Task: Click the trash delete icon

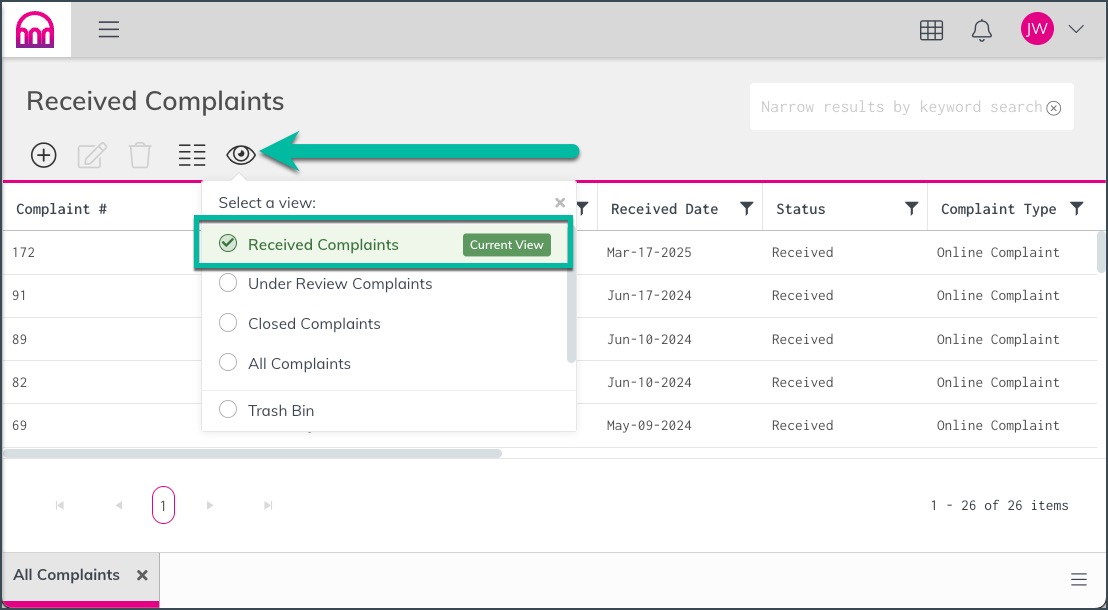Action: 140,155
